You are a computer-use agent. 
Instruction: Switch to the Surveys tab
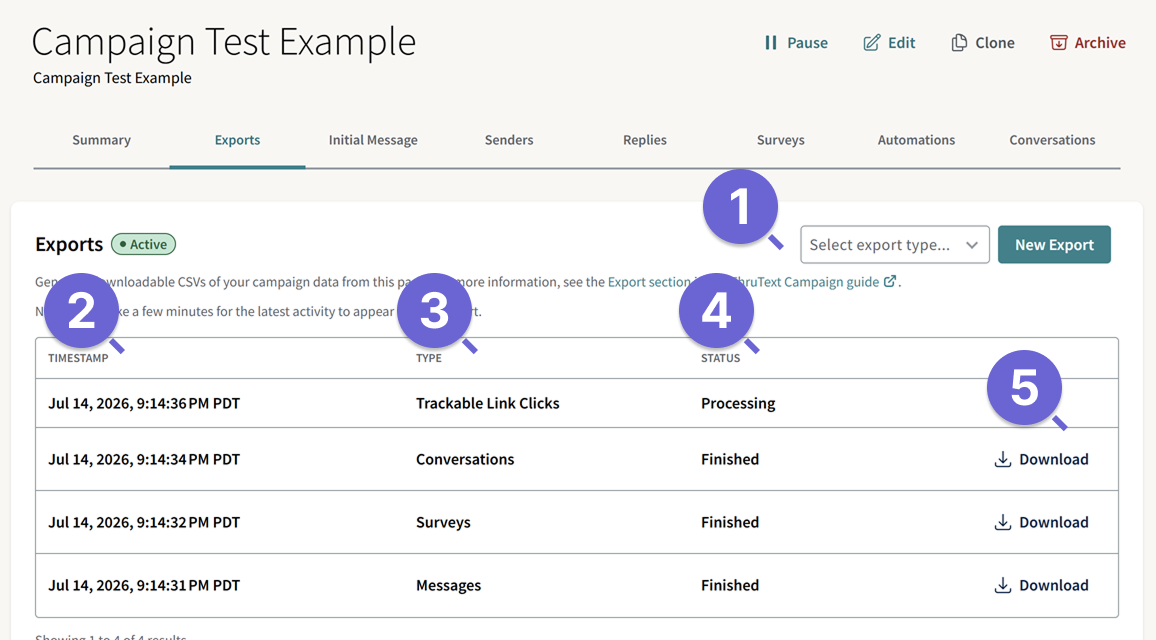tap(781, 140)
